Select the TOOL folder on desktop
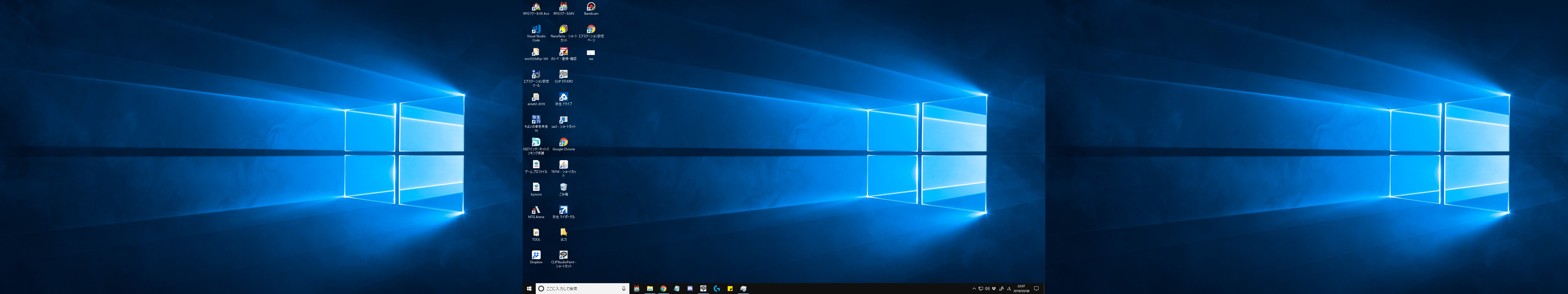 click(x=536, y=232)
